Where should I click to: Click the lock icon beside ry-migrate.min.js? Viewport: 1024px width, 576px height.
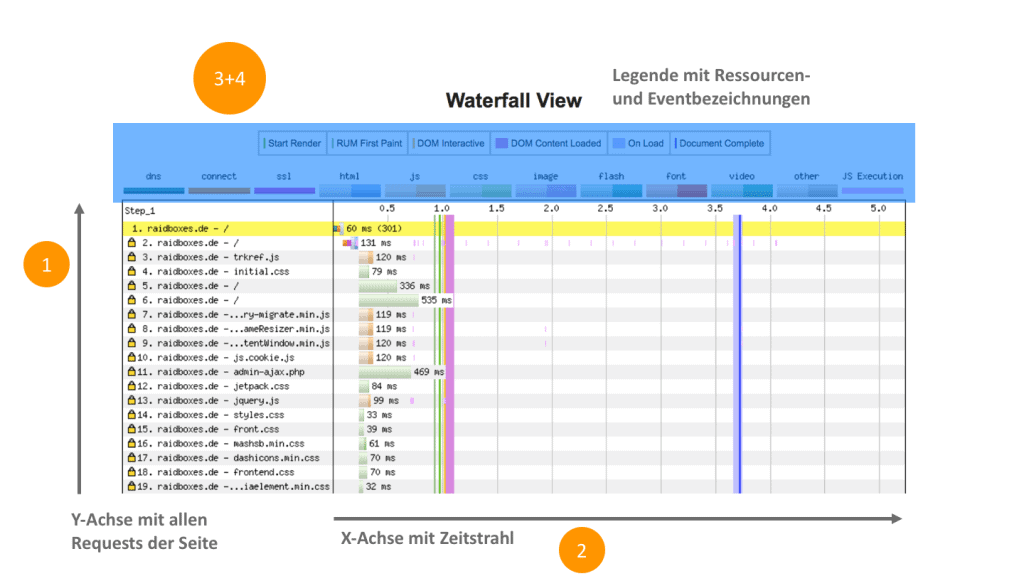point(131,314)
